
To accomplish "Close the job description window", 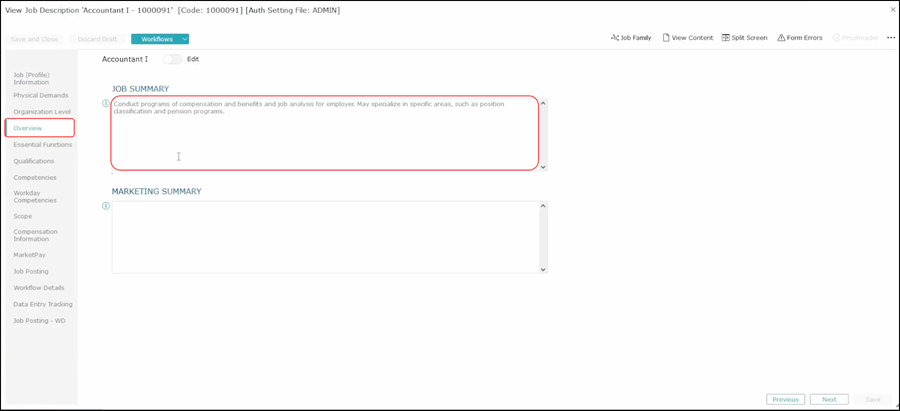I will pyautogui.click(x=892, y=10).
